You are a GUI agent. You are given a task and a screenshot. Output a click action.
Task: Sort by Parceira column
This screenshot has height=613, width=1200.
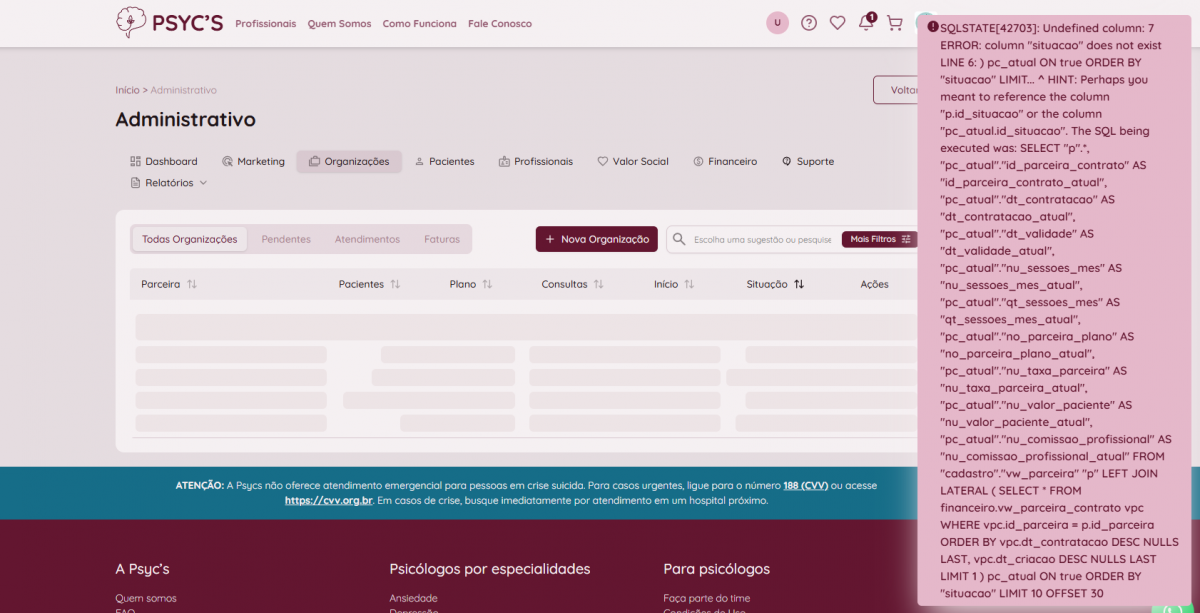(x=169, y=284)
